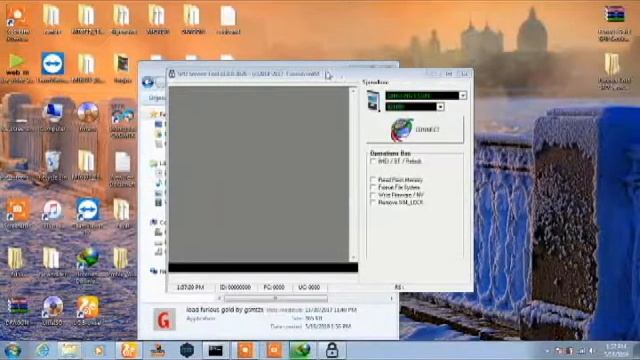Click the Back button in the Explorer window

148,82
